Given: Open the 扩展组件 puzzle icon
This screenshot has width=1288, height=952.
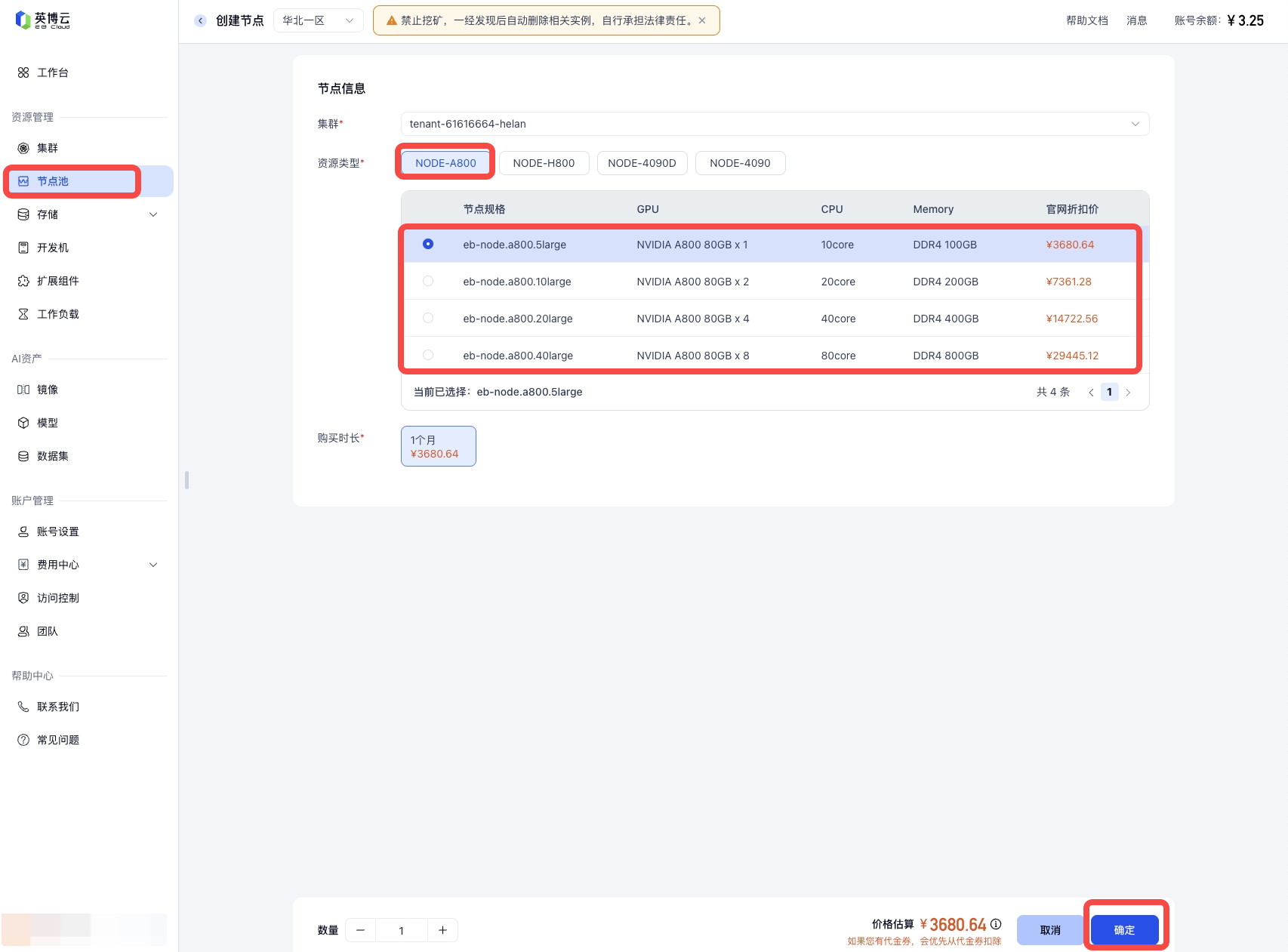Looking at the screenshot, I should [23, 281].
